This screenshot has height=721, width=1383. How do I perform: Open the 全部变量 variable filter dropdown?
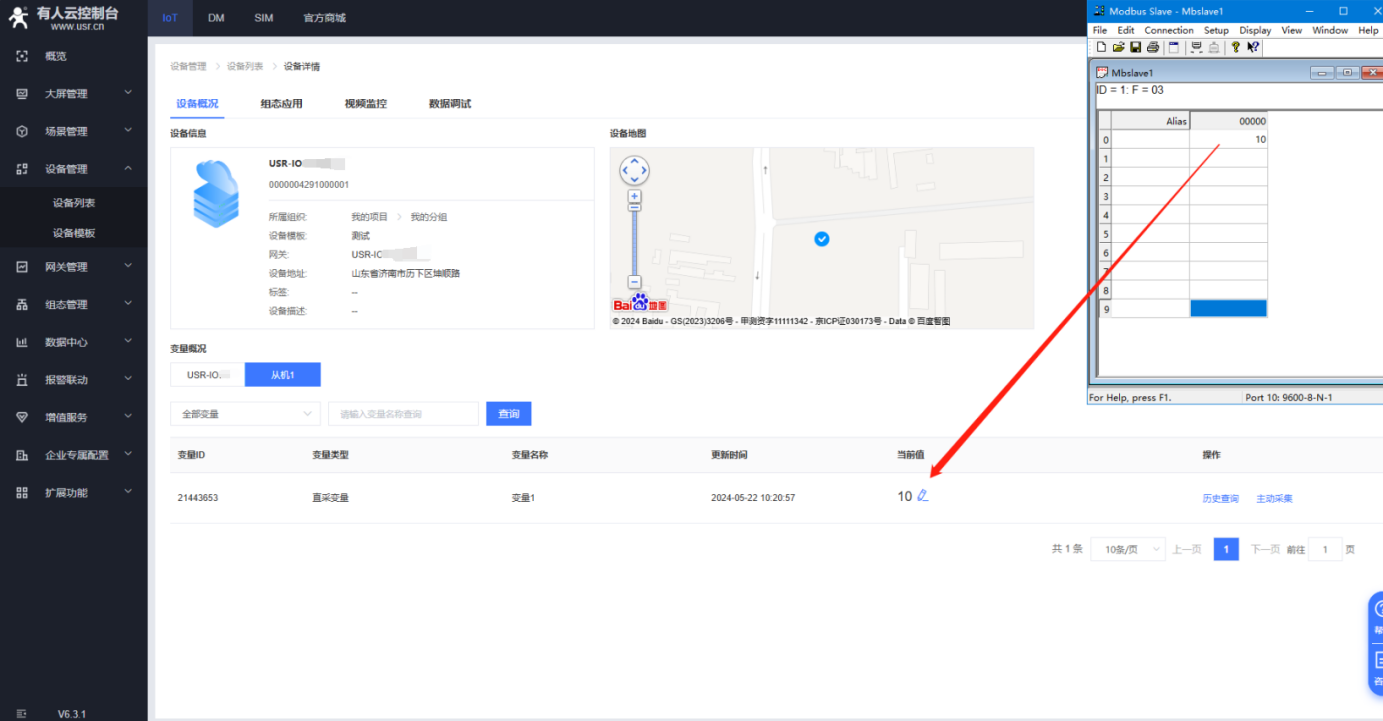pyautogui.click(x=245, y=414)
